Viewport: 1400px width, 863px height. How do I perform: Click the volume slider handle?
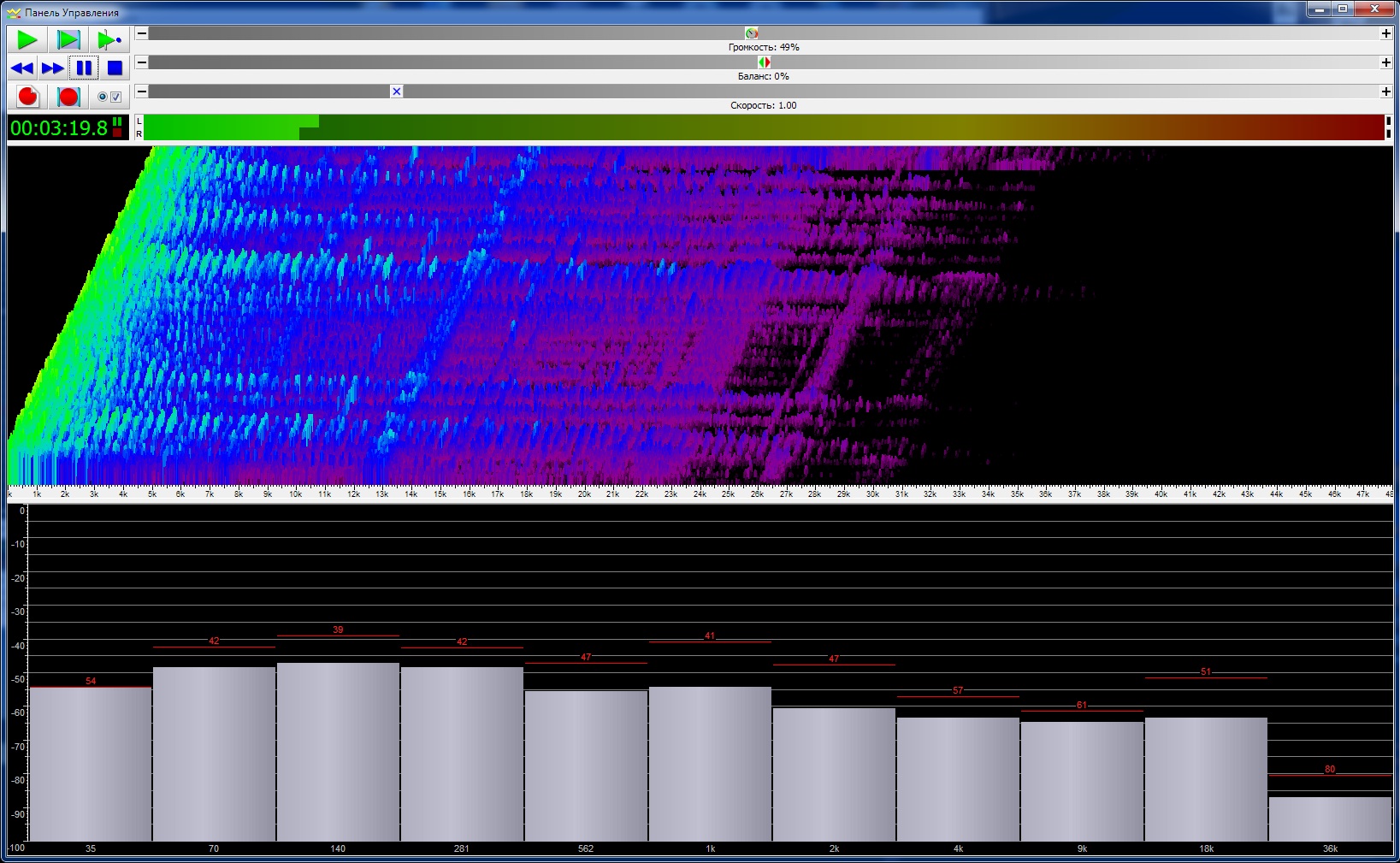pos(751,33)
